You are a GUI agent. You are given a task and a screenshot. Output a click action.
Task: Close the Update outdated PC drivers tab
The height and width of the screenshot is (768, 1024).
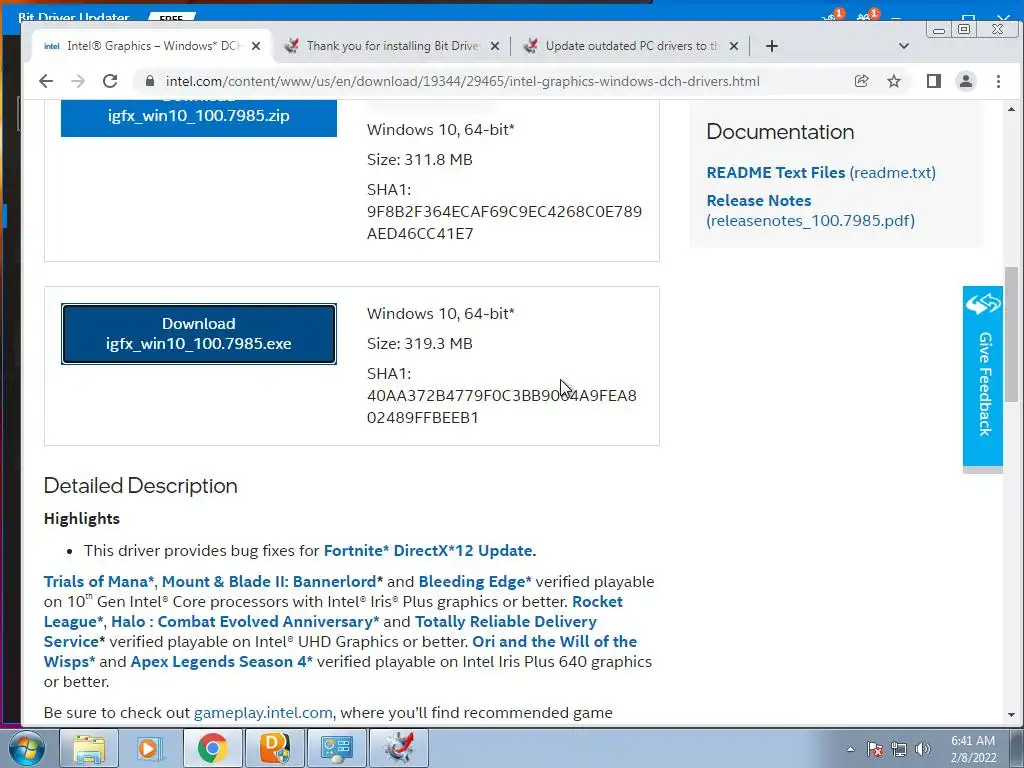(x=734, y=46)
